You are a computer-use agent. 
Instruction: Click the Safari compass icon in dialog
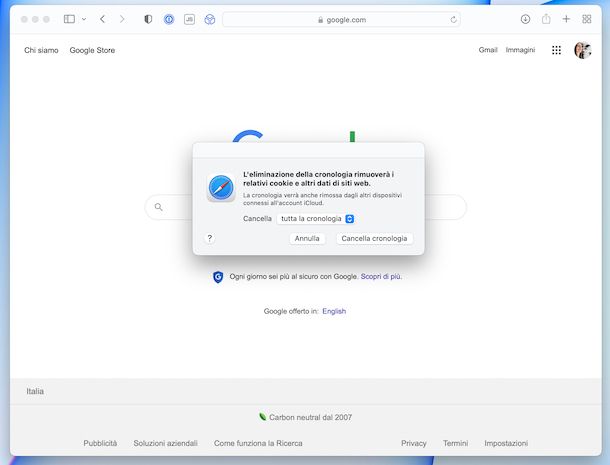[x=221, y=188]
